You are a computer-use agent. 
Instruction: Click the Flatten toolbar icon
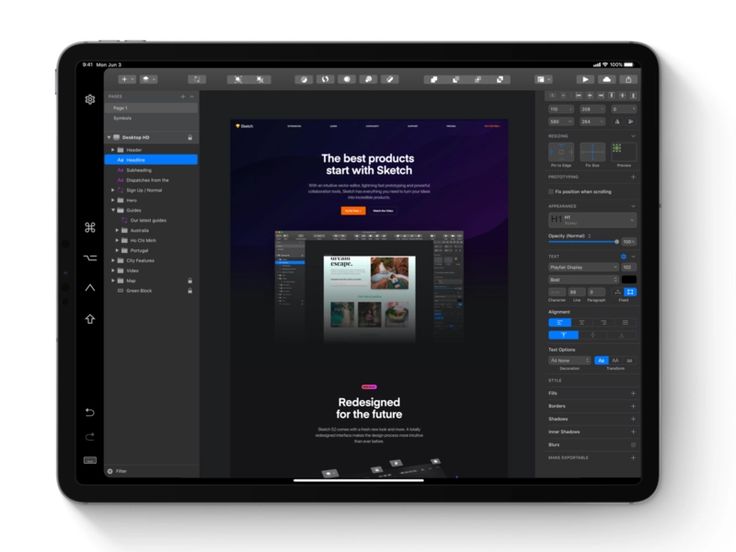pyautogui.click(x=390, y=79)
